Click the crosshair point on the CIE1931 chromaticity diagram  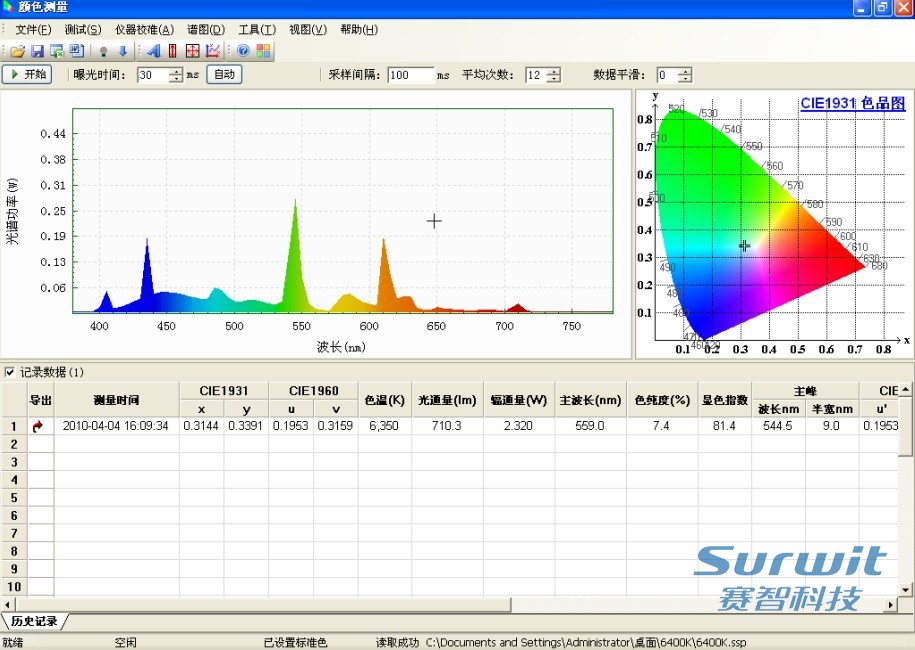point(744,245)
